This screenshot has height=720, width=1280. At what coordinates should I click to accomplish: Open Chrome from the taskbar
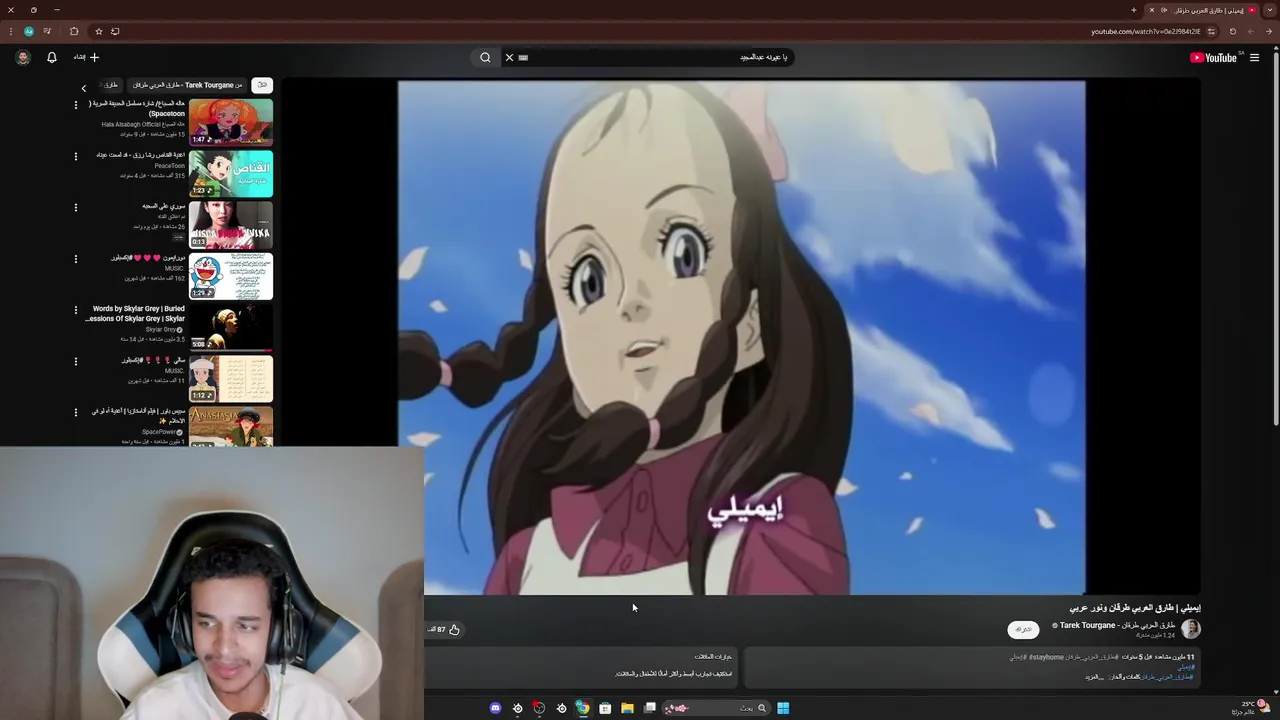[583, 708]
